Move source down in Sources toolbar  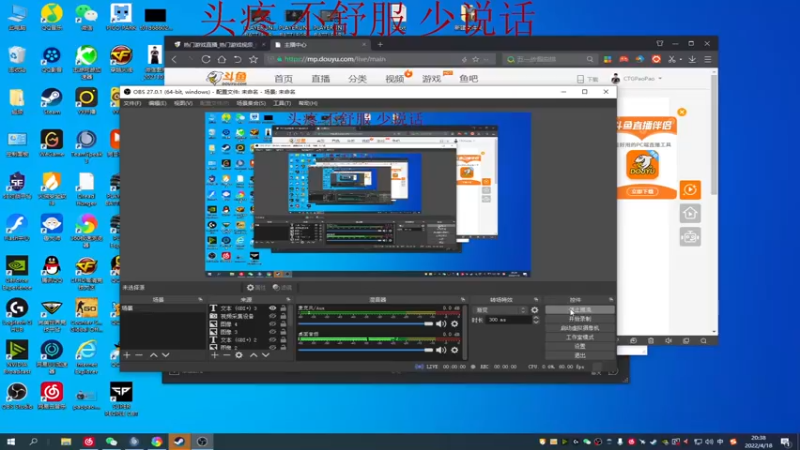266,355
